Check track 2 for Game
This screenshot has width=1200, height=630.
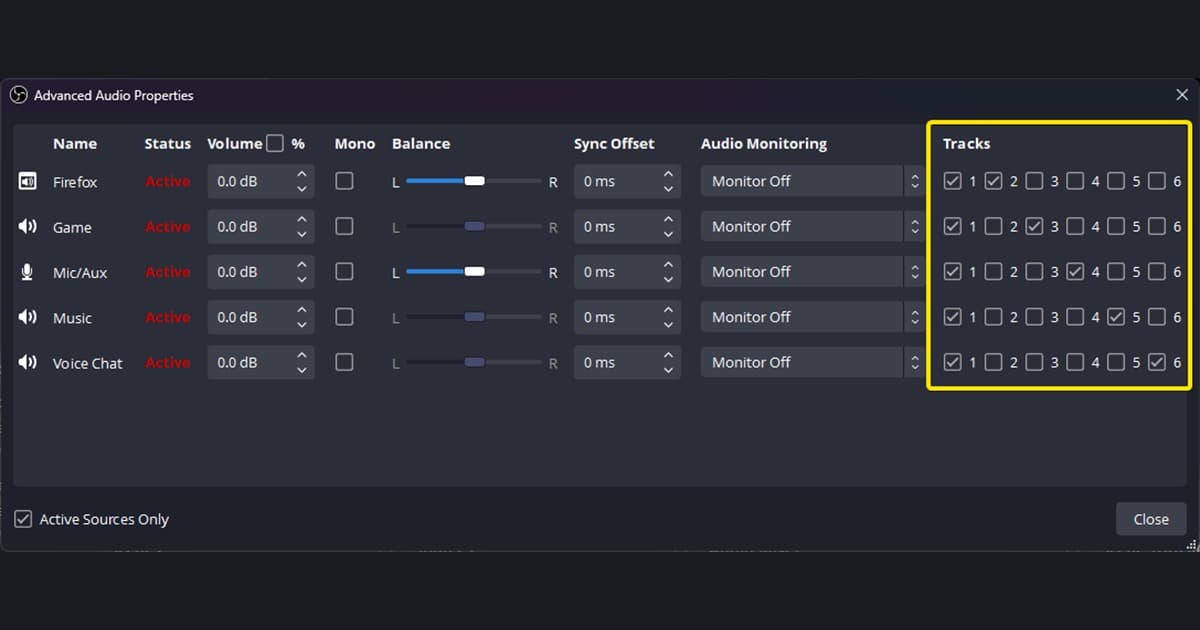pos(993,226)
